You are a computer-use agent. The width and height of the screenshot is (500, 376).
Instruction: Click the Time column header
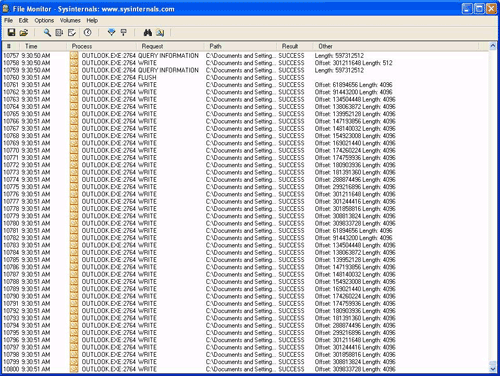pos(42,46)
